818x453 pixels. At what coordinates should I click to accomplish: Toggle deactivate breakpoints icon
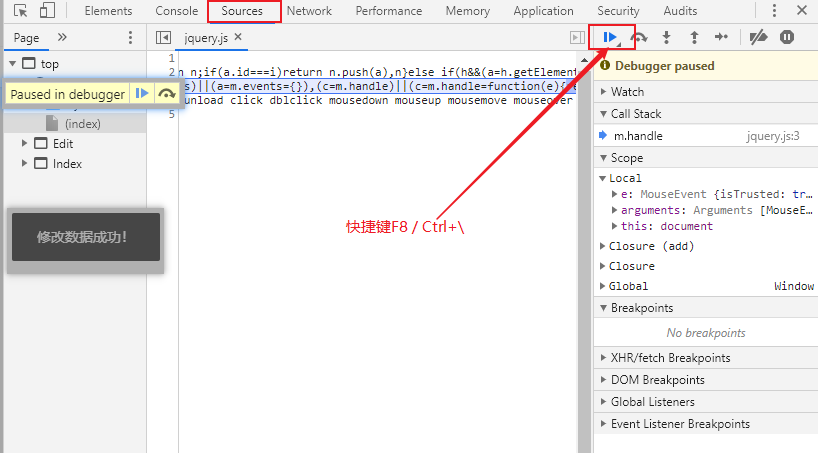(758, 37)
